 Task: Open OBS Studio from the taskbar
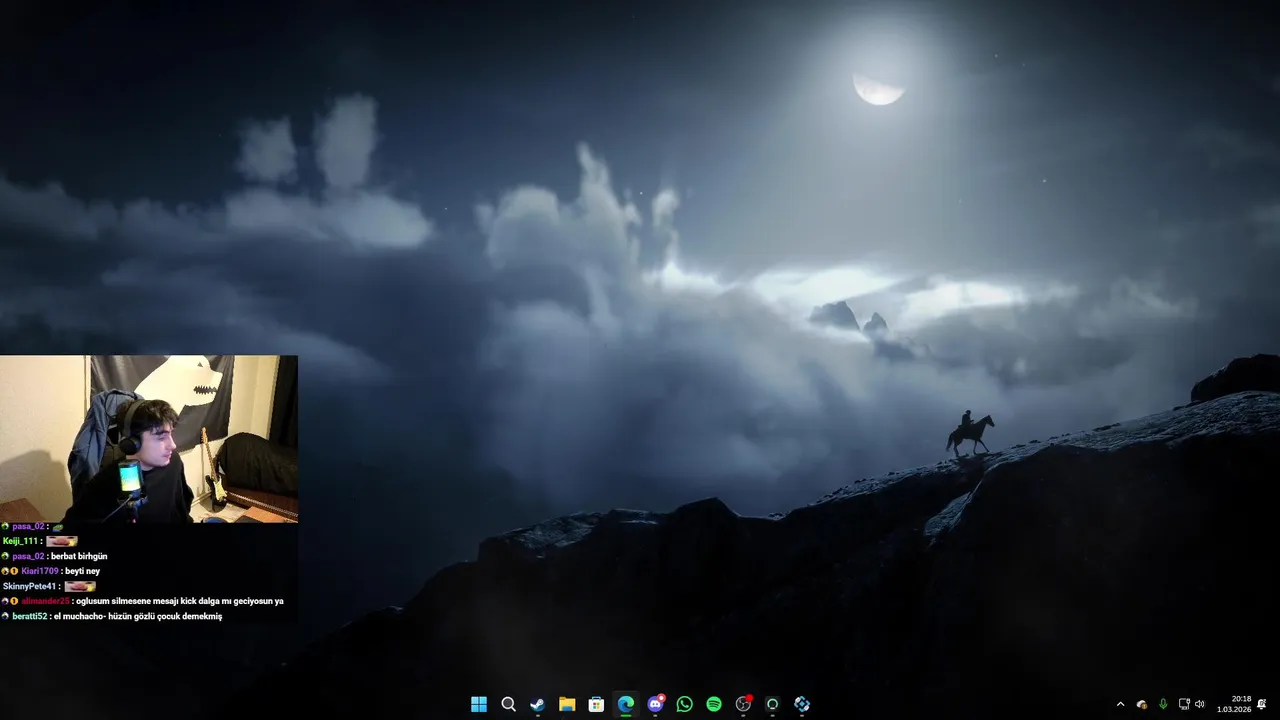point(743,704)
